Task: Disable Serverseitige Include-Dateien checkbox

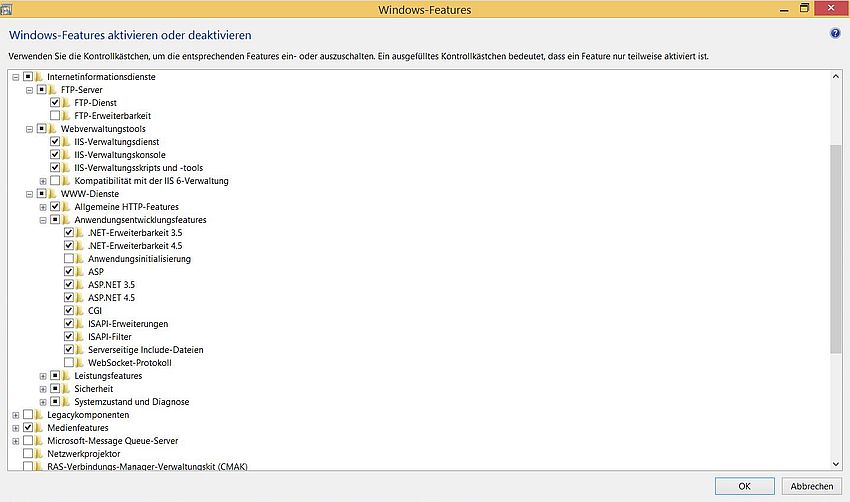Action: 69,350
